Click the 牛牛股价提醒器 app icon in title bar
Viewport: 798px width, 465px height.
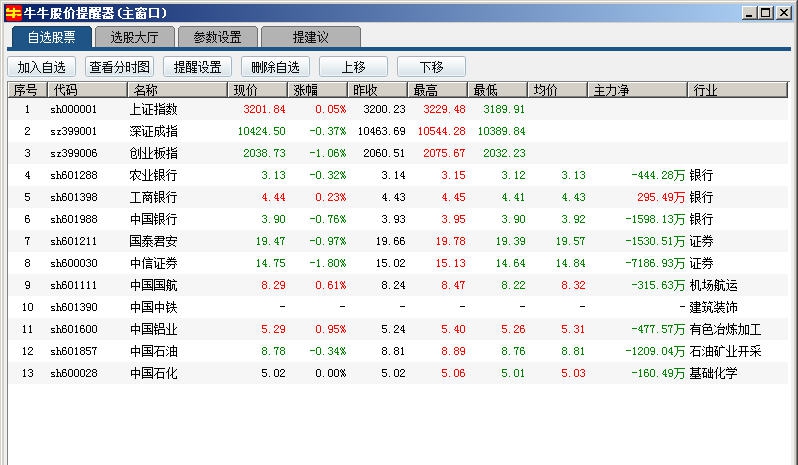[x=13, y=12]
